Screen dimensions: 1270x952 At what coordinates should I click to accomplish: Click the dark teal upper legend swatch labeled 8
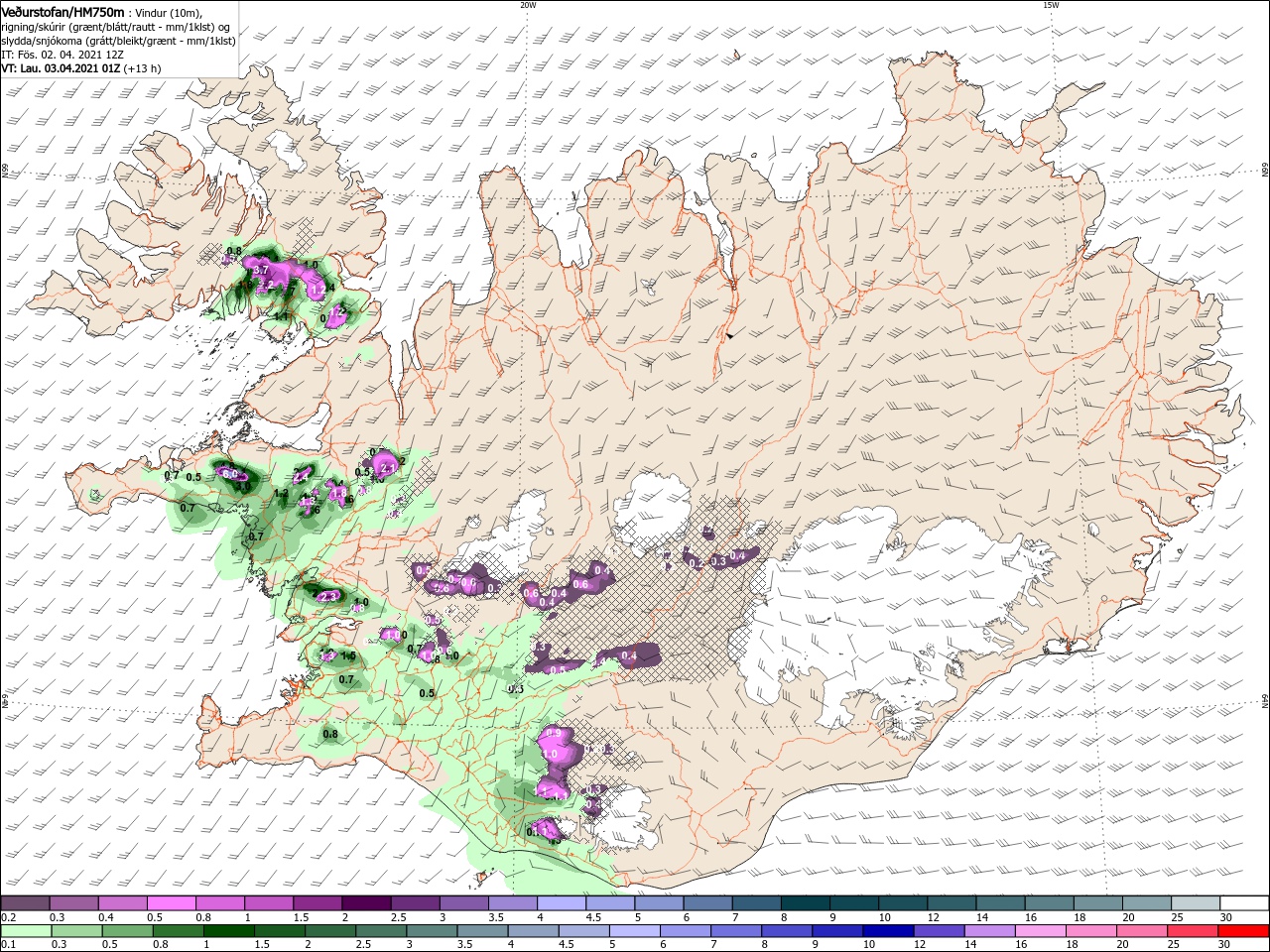point(804,903)
